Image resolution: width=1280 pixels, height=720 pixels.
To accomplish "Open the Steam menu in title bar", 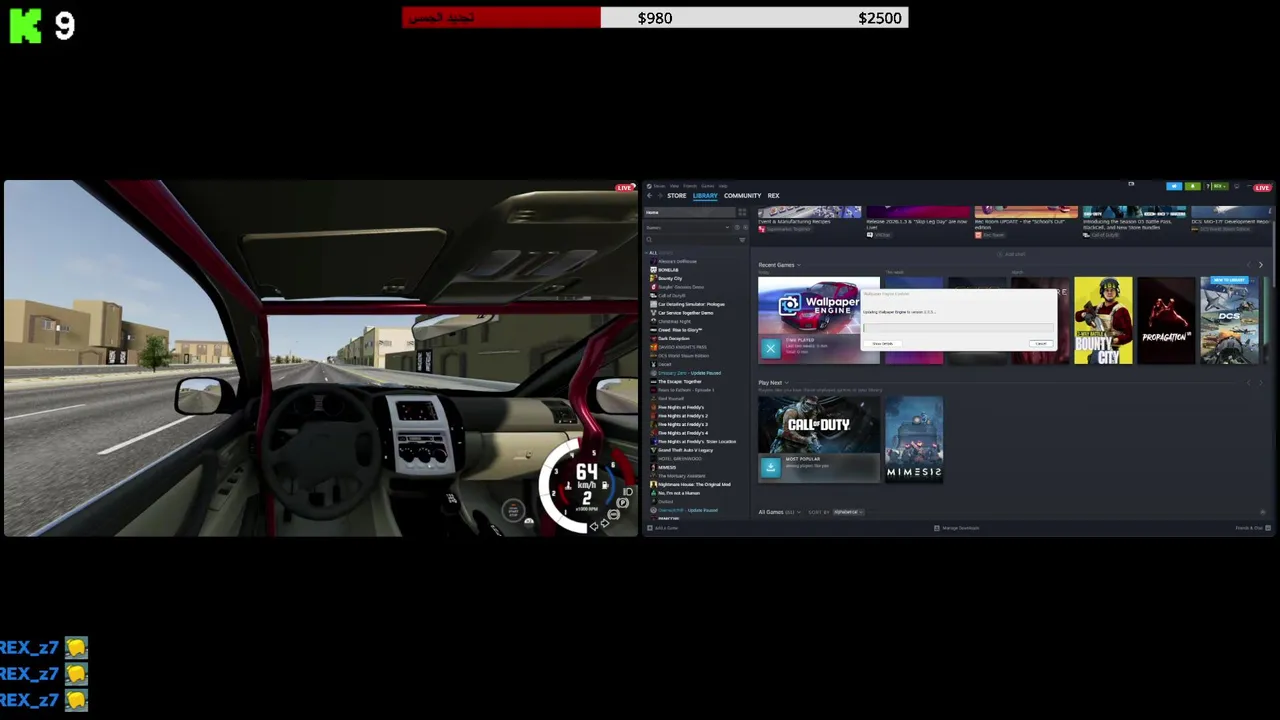I will 659,186.
